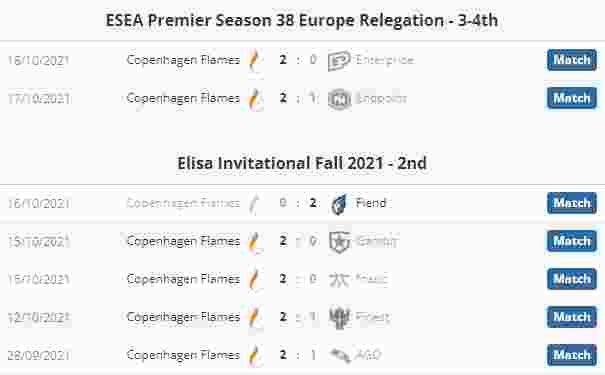
Task: Click the fnatic team logo
Action: (339, 279)
